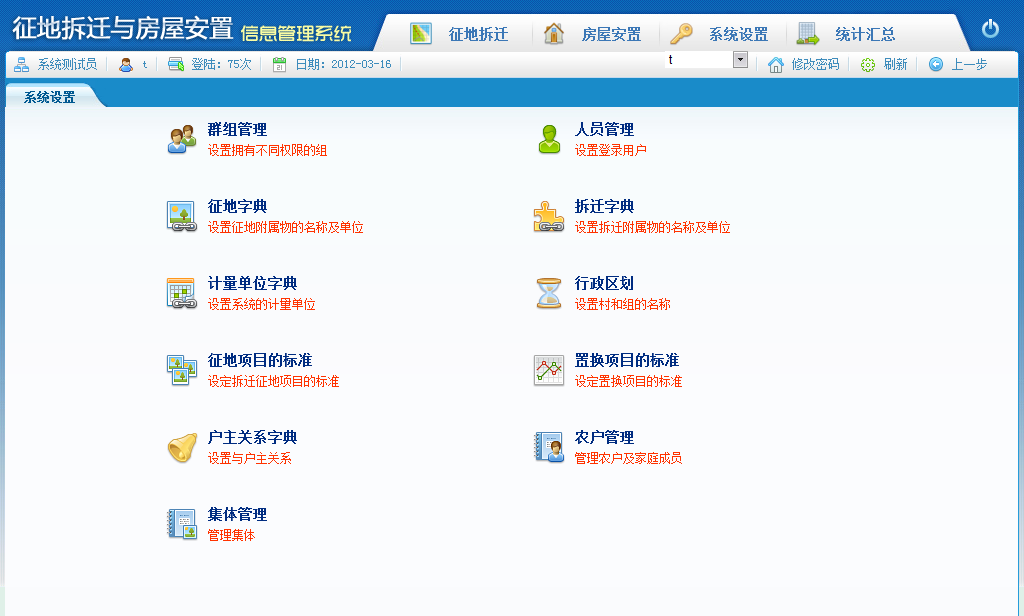Click the 计量单位字典 calendar grid icon
Image resolution: width=1024 pixels, height=616 pixels.
point(182,293)
